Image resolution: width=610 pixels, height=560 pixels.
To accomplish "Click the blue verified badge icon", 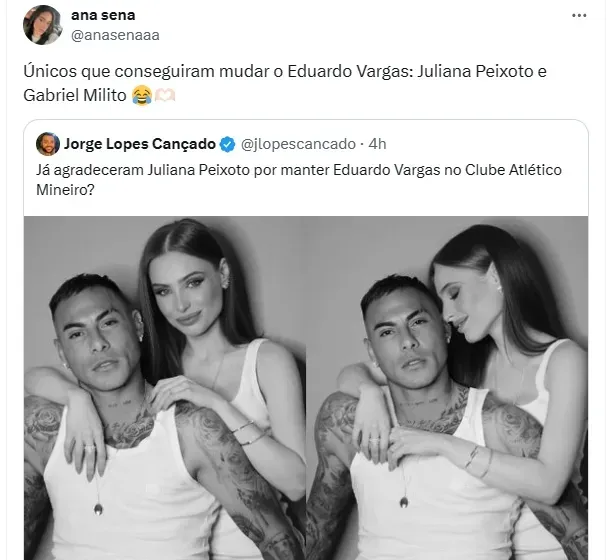I will (228, 144).
